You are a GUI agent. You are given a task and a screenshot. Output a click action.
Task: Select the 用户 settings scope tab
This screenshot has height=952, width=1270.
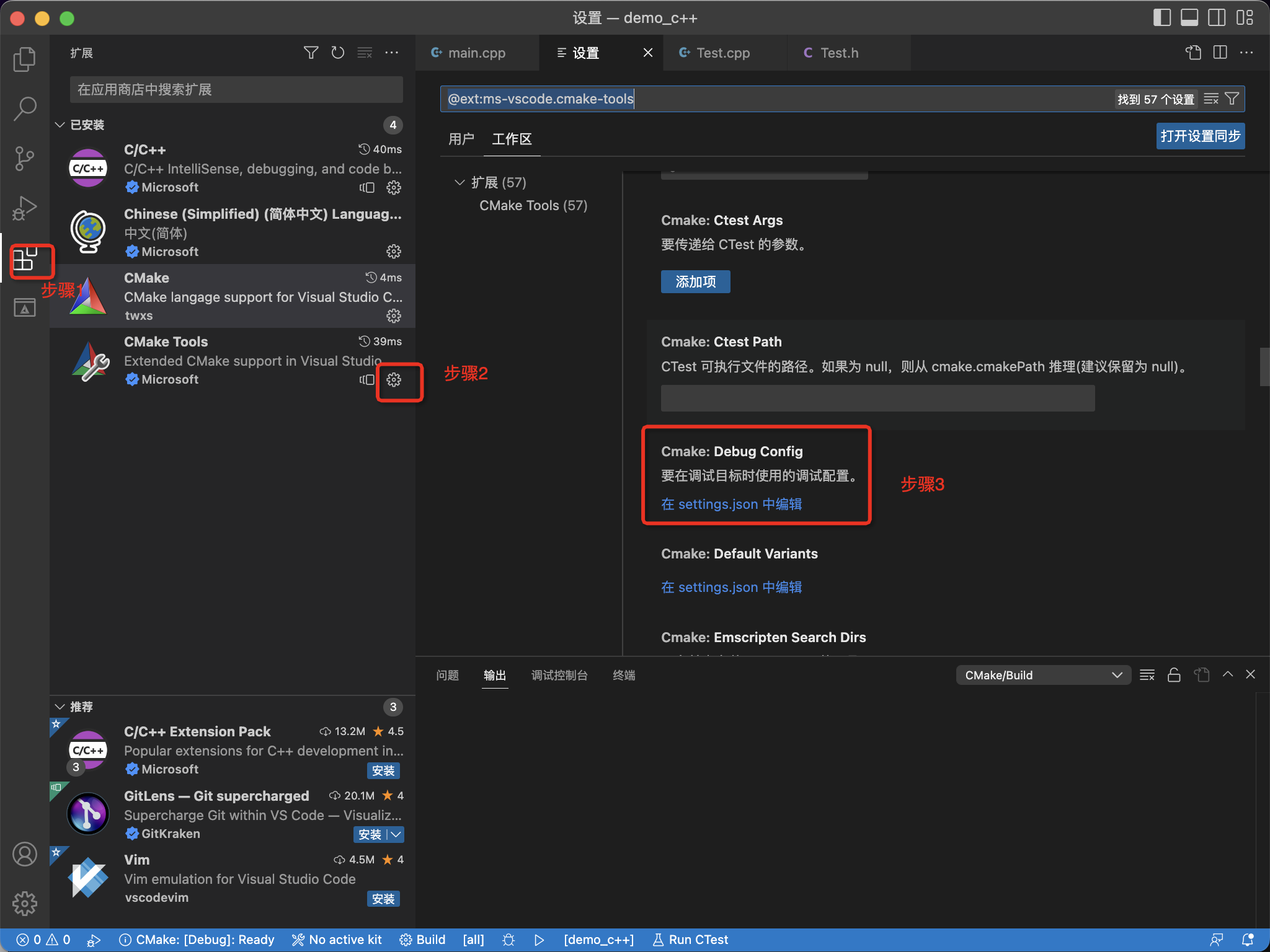(461, 139)
